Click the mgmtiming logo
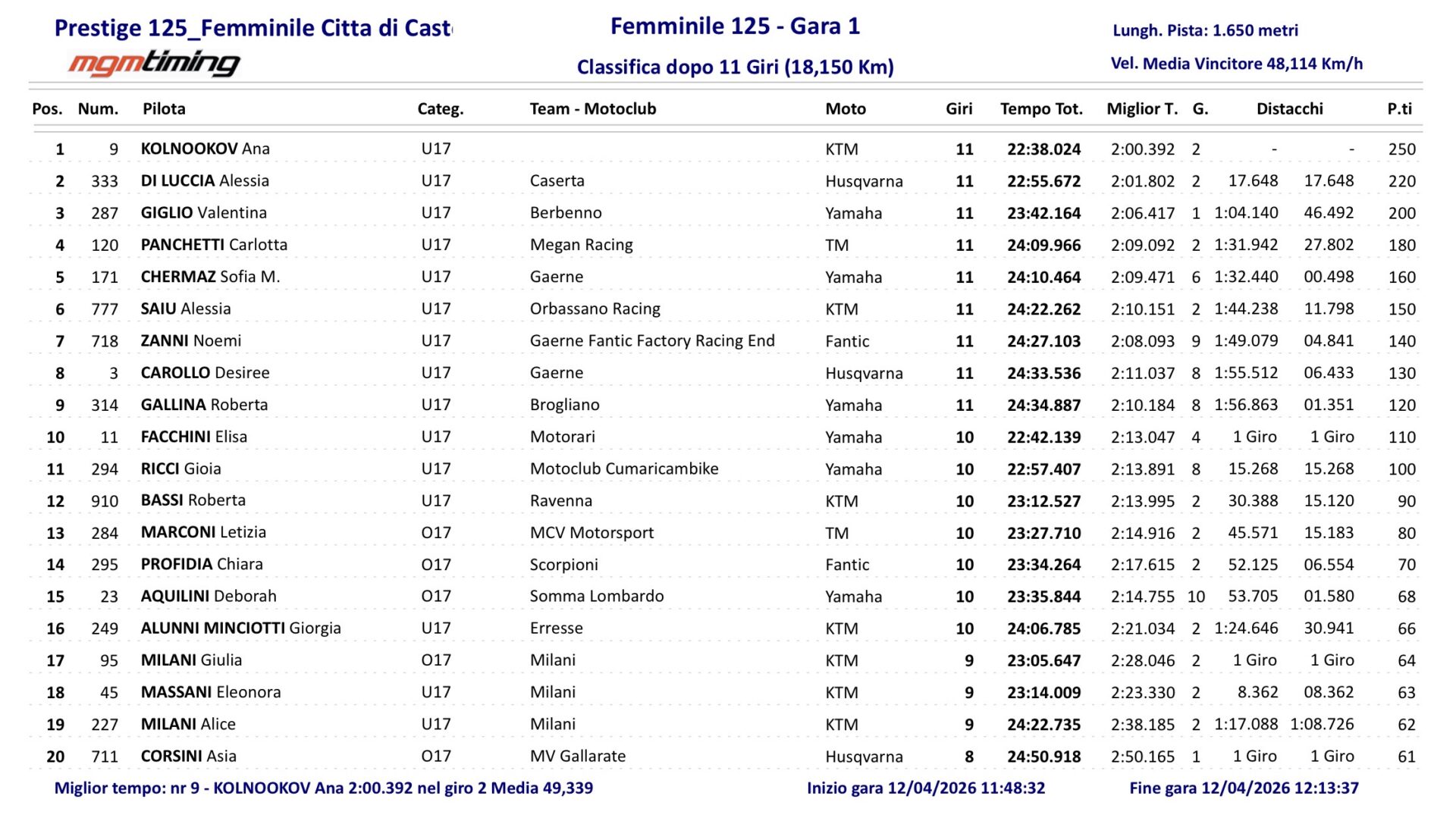The image size is (1456, 821). coord(154,64)
